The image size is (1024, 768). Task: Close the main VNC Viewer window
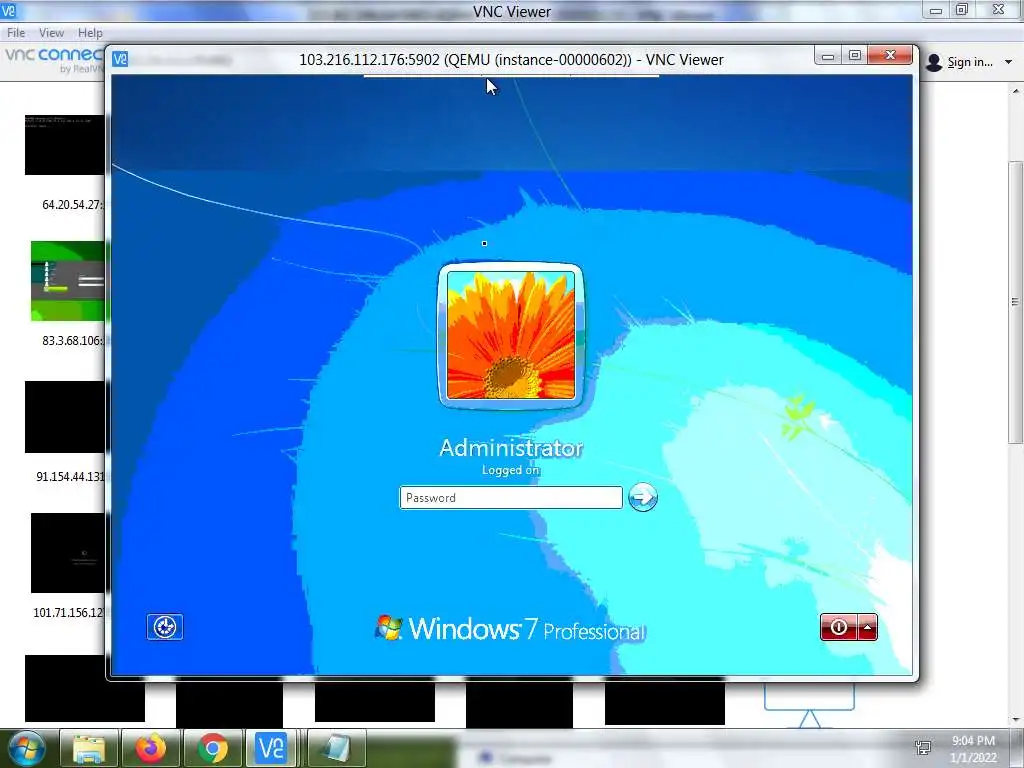click(999, 10)
